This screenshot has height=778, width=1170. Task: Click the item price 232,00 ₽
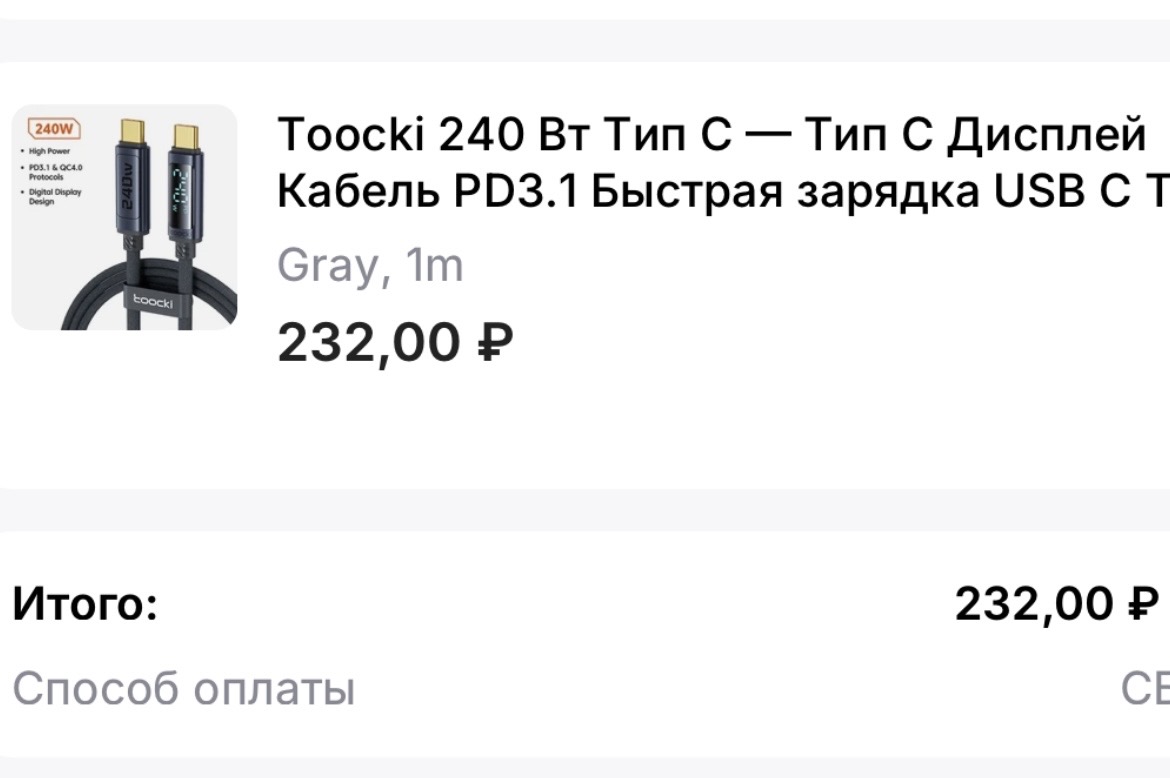[395, 343]
